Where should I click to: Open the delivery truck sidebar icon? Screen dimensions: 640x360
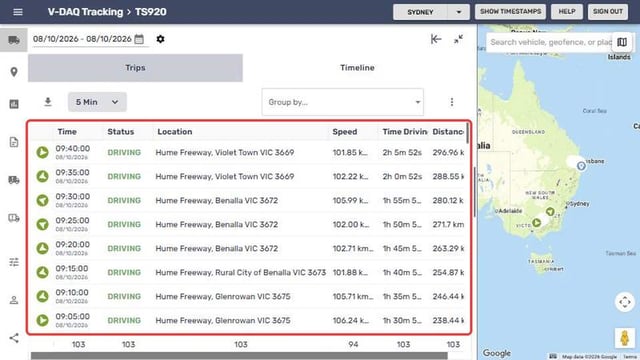tap(14, 180)
